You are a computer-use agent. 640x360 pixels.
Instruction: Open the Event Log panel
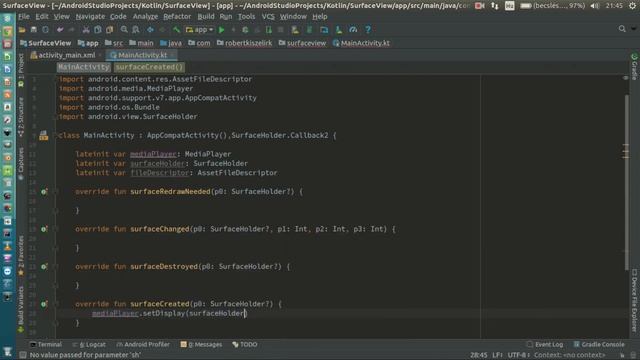pyautogui.click(x=544, y=344)
